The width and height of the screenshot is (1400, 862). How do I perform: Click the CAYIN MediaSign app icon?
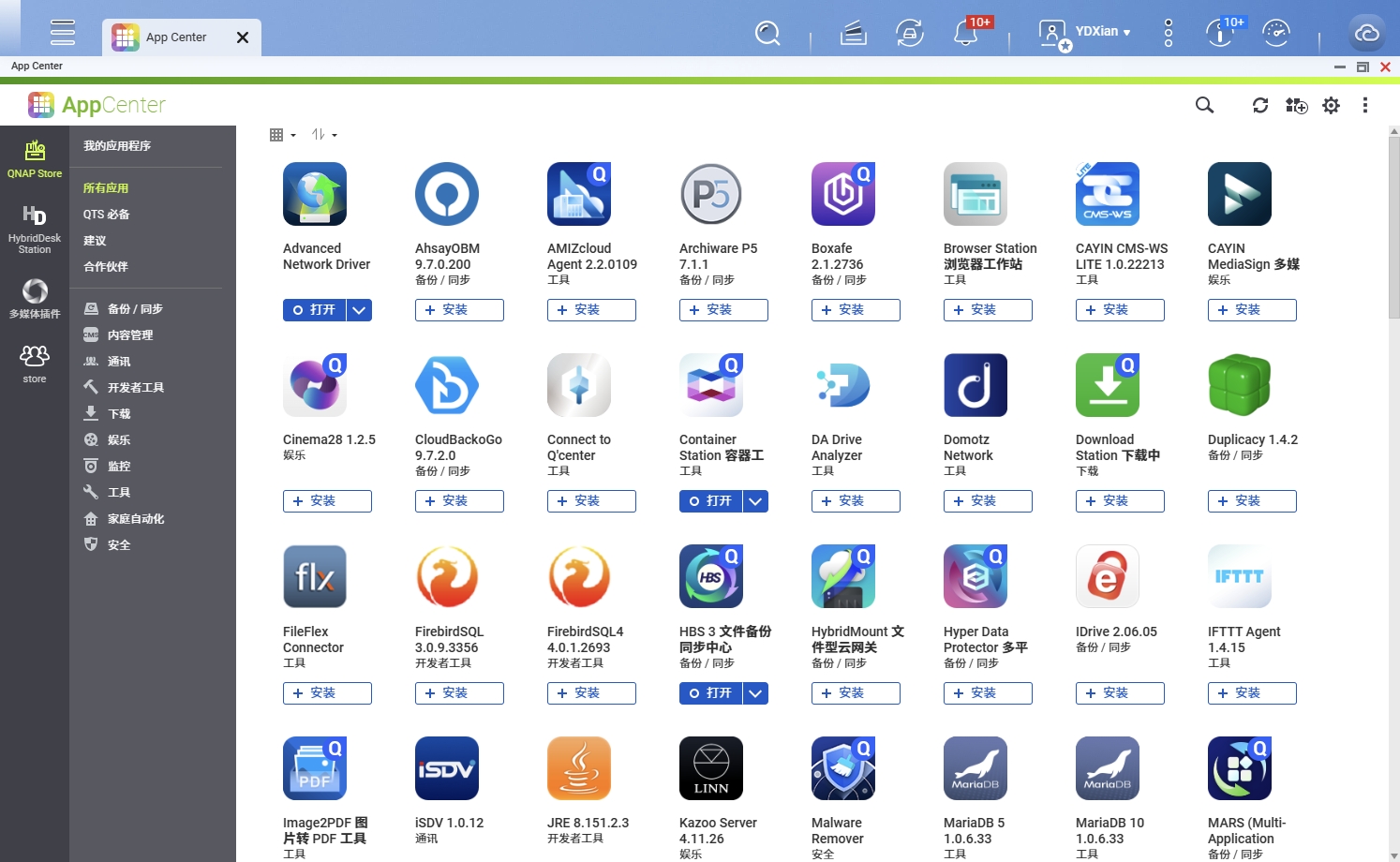(x=1240, y=194)
